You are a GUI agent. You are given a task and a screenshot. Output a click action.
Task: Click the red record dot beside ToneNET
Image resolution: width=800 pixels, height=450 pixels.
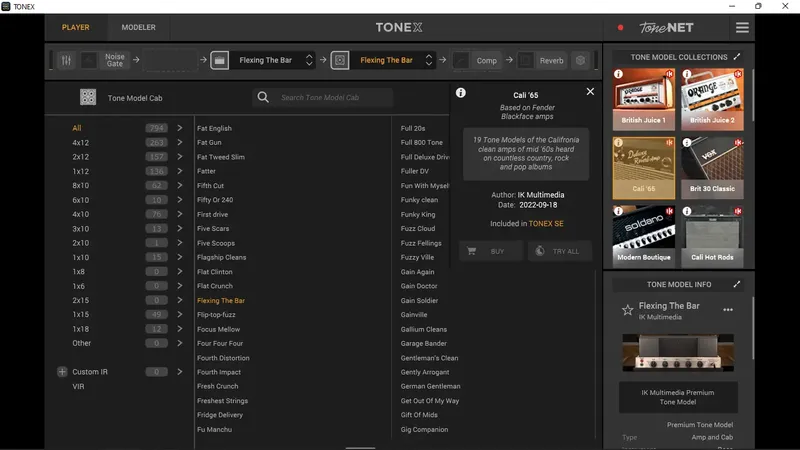(x=620, y=28)
